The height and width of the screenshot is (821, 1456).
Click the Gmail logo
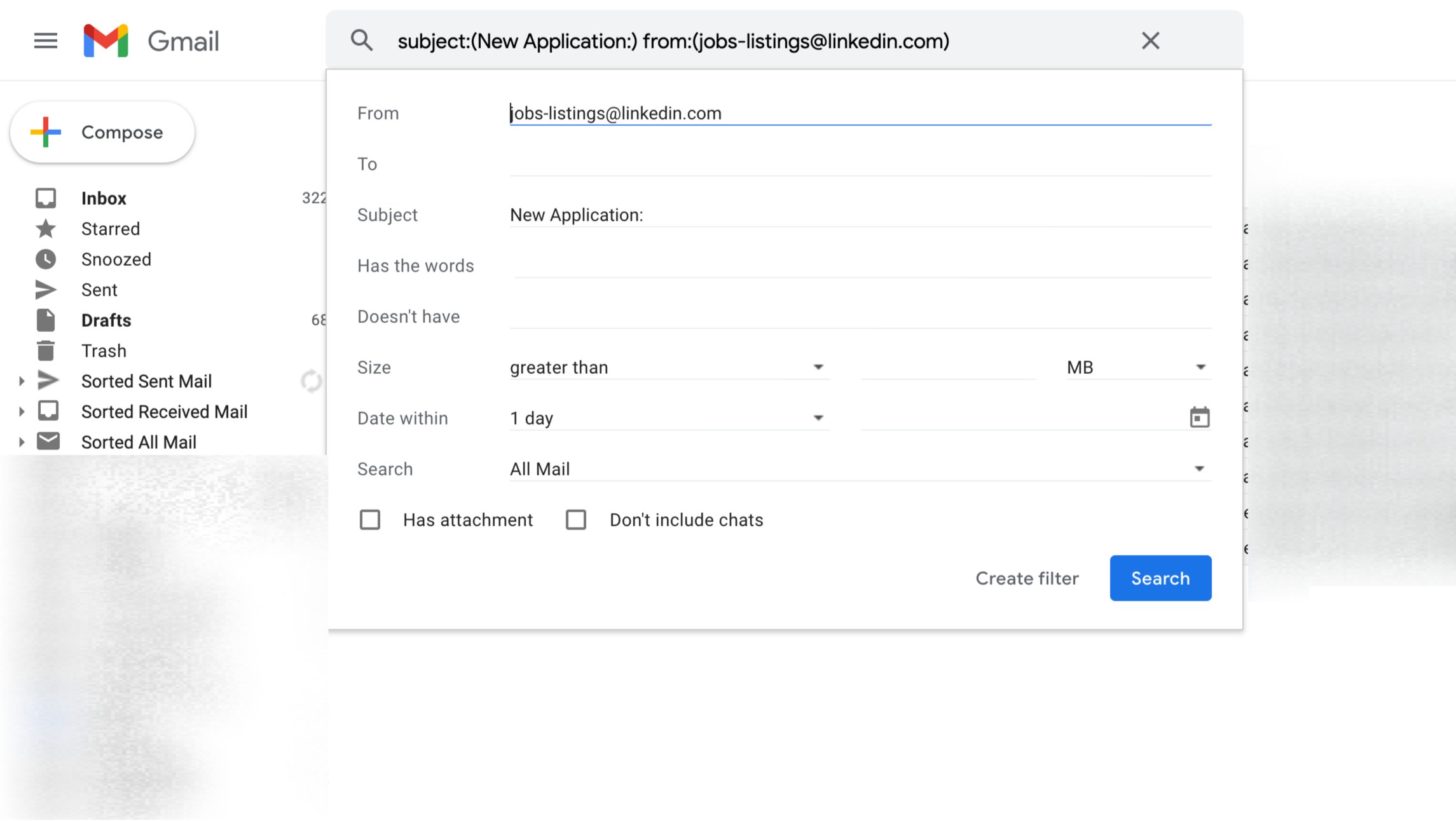(x=151, y=41)
